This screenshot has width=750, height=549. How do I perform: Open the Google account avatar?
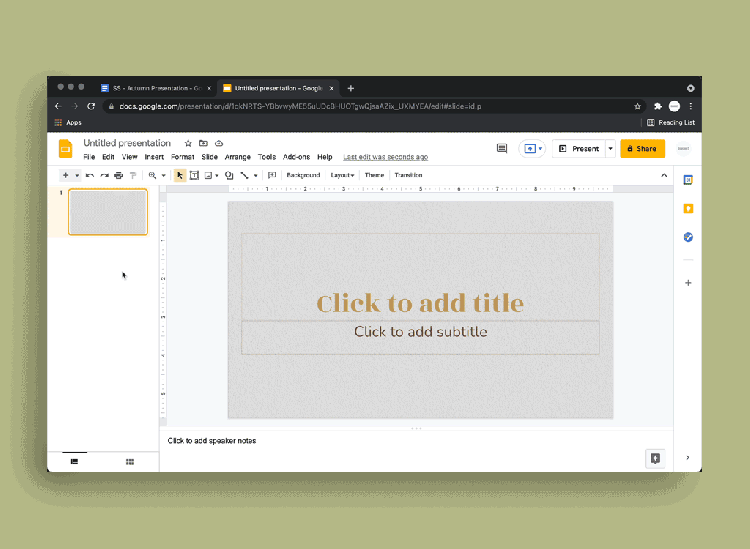684,149
